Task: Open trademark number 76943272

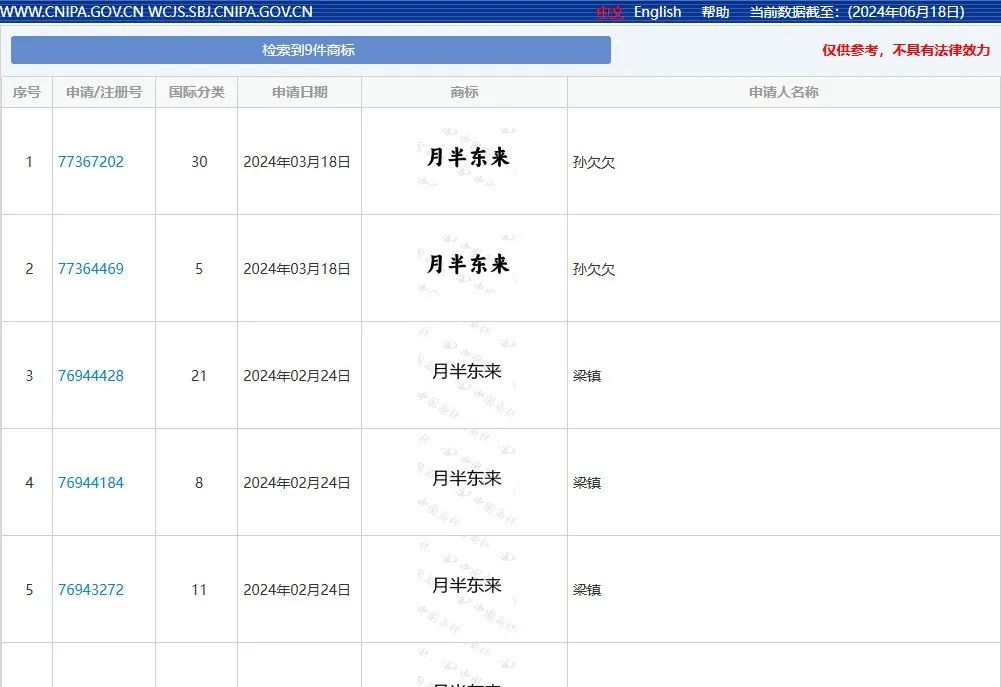Action: 91,589
